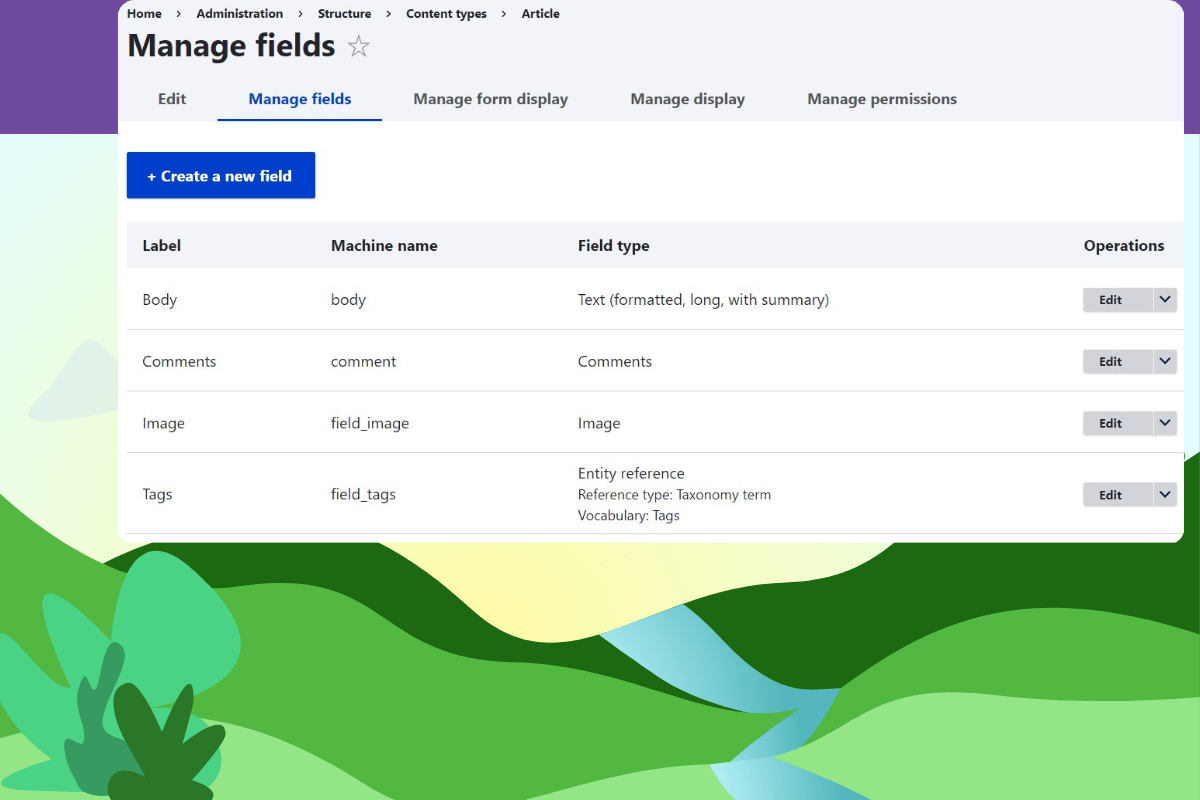Expand the operations chevron for Tags field
The height and width of the screenshot is (800, 1200).
[x=1164, y=494]
